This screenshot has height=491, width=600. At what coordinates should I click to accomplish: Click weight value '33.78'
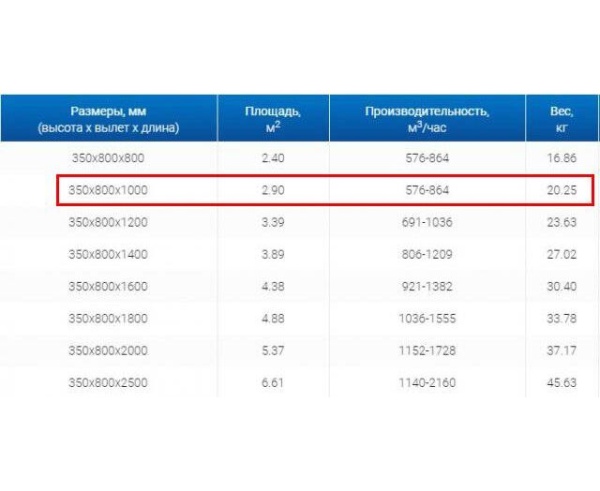(562, 318)
